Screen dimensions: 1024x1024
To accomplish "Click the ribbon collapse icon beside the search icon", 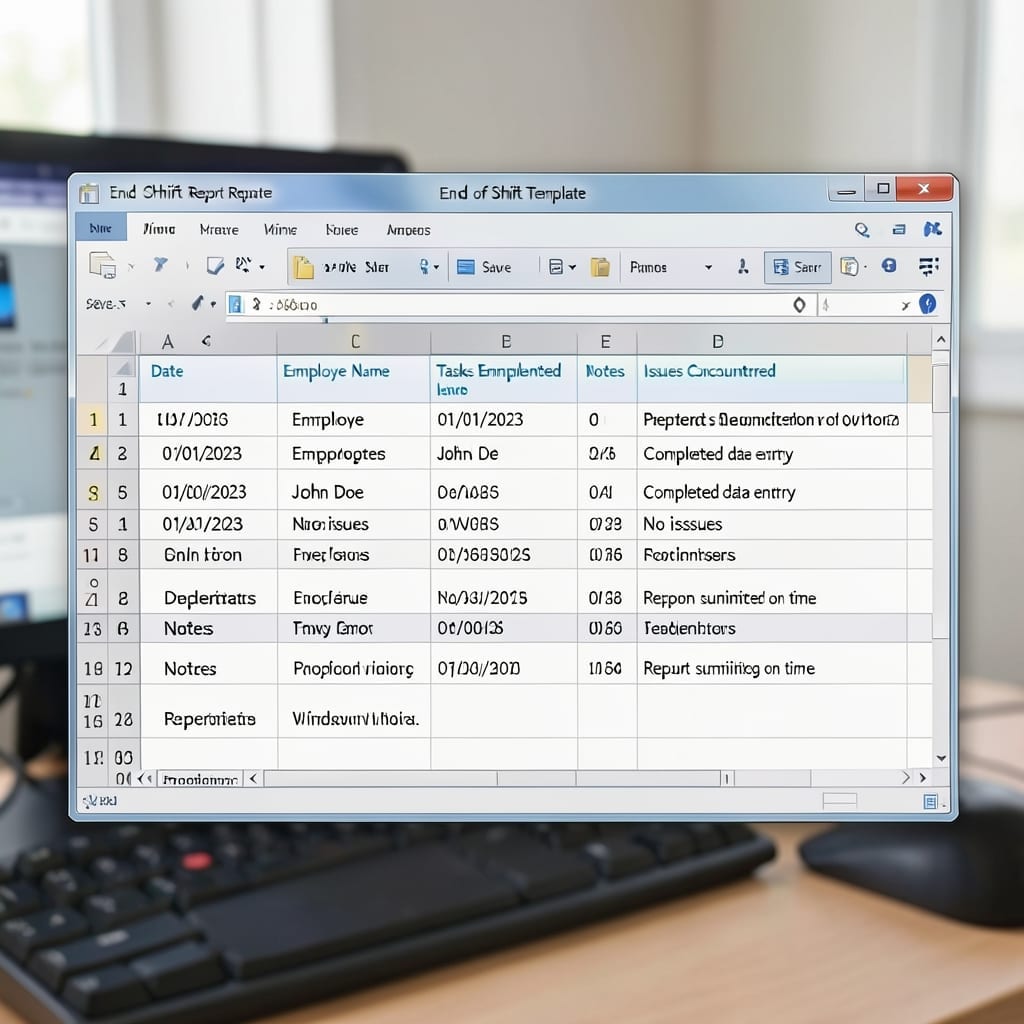I will (899, 229).
